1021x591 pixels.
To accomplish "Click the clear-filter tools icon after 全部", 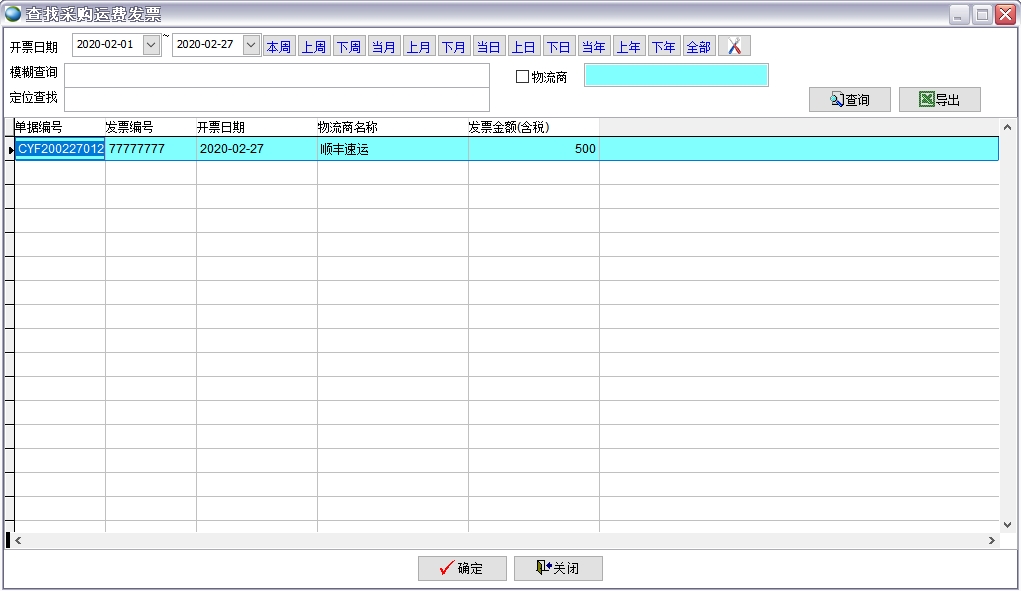I will pos(734,47).
